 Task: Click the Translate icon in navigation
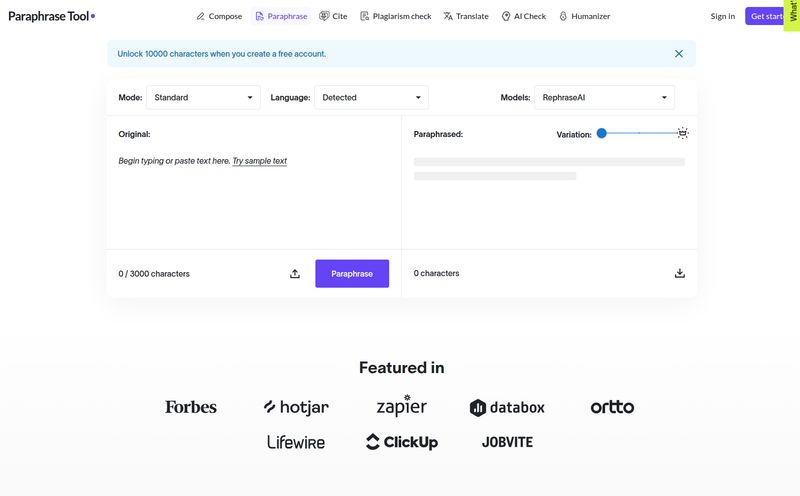(x=448, y=16)
